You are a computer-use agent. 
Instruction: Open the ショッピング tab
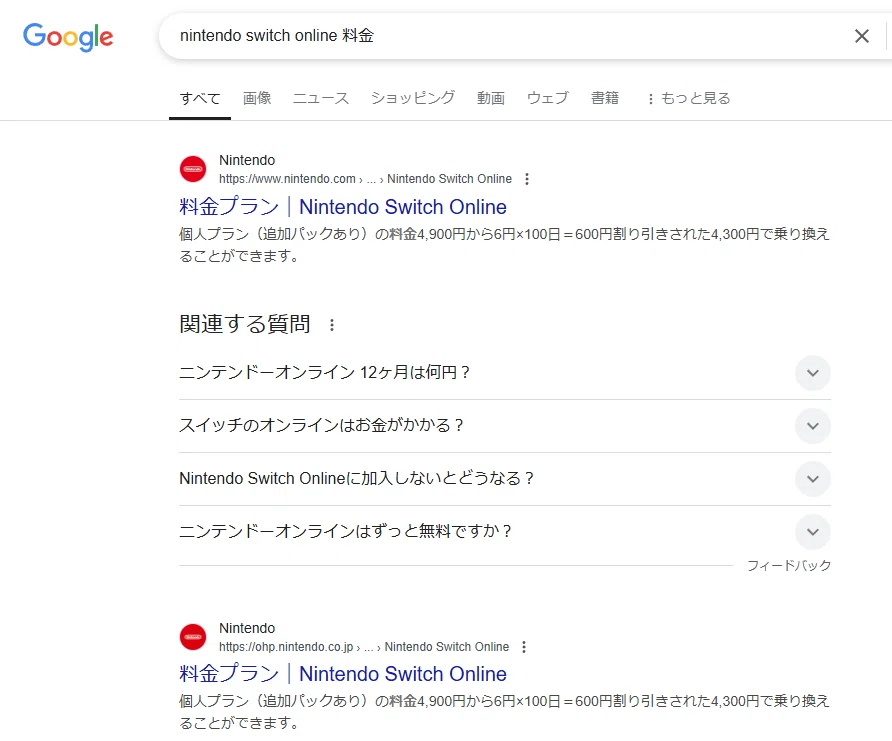(413, 98)
